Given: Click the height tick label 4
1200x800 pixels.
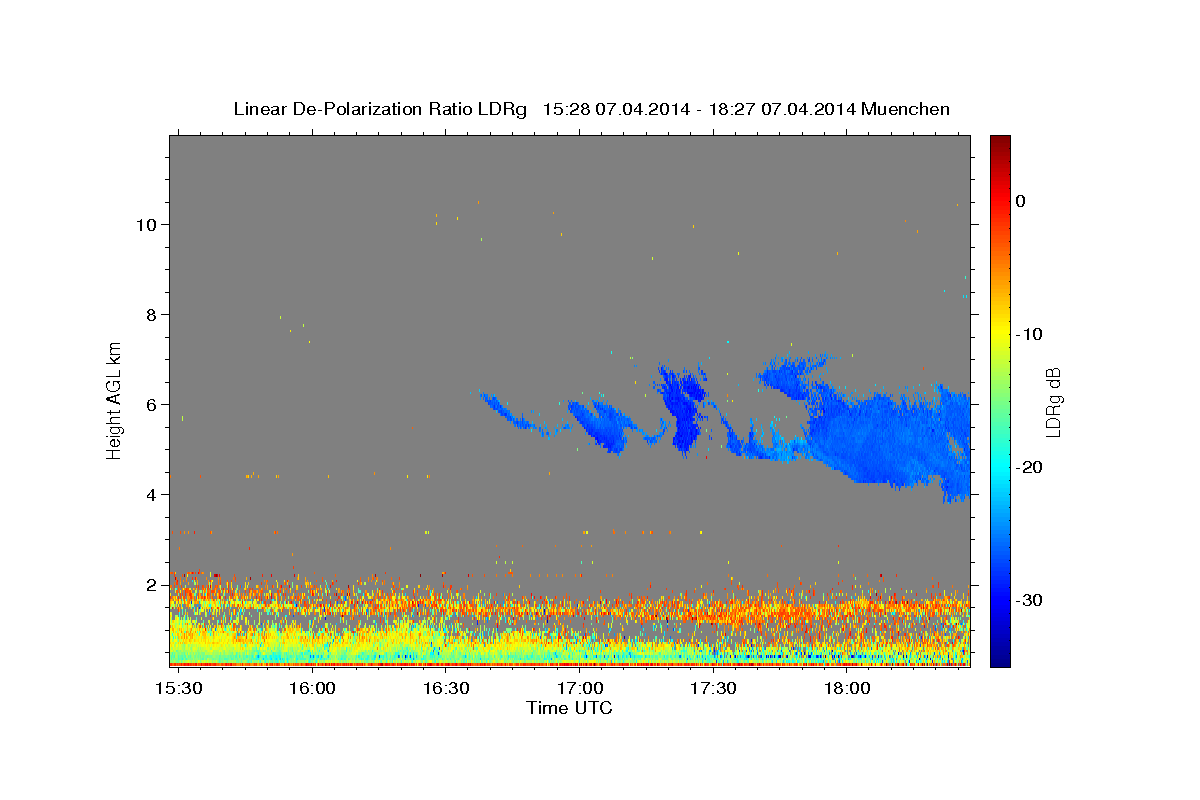Looking at the screenshot, I should [x=151, y=494].
